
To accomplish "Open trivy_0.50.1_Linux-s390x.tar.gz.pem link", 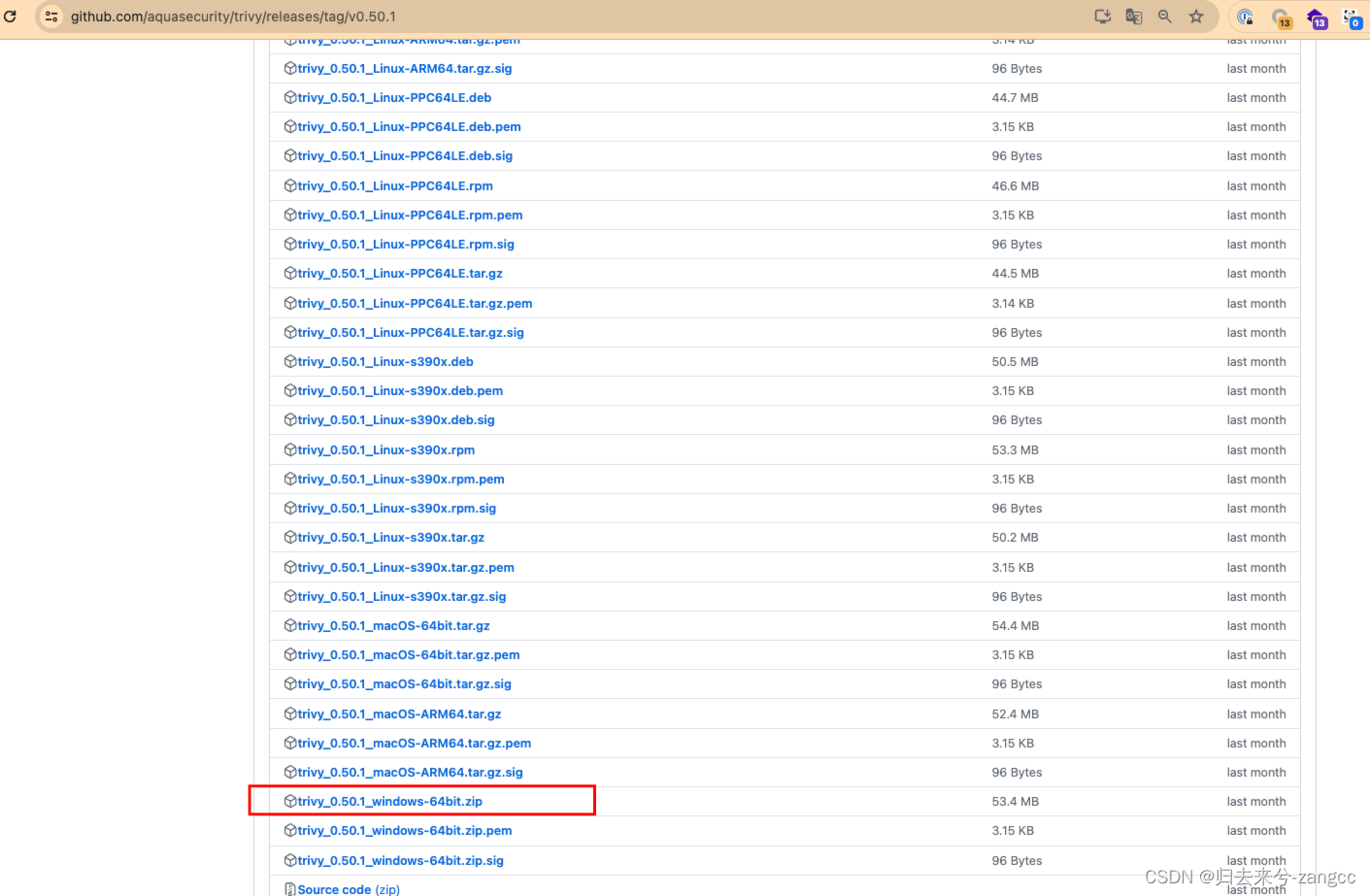I will click(406, 568).
